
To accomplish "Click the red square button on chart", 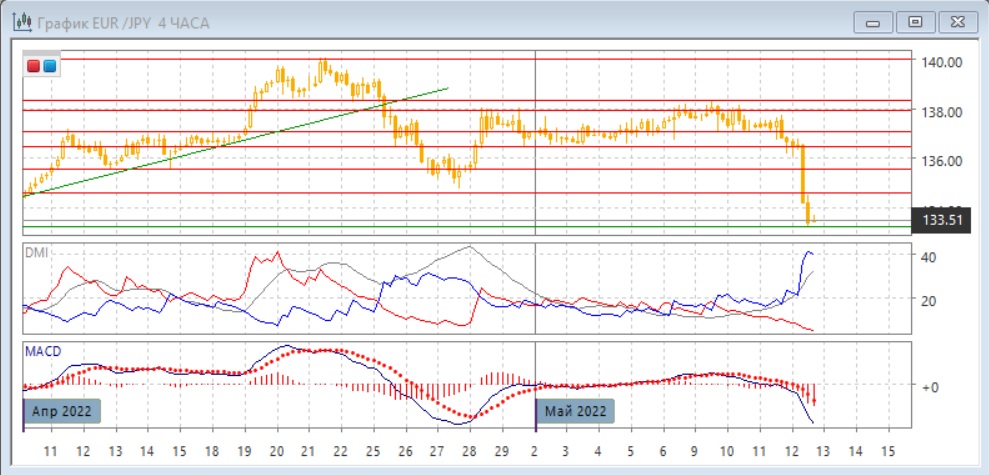I will (x=33, y=66).
